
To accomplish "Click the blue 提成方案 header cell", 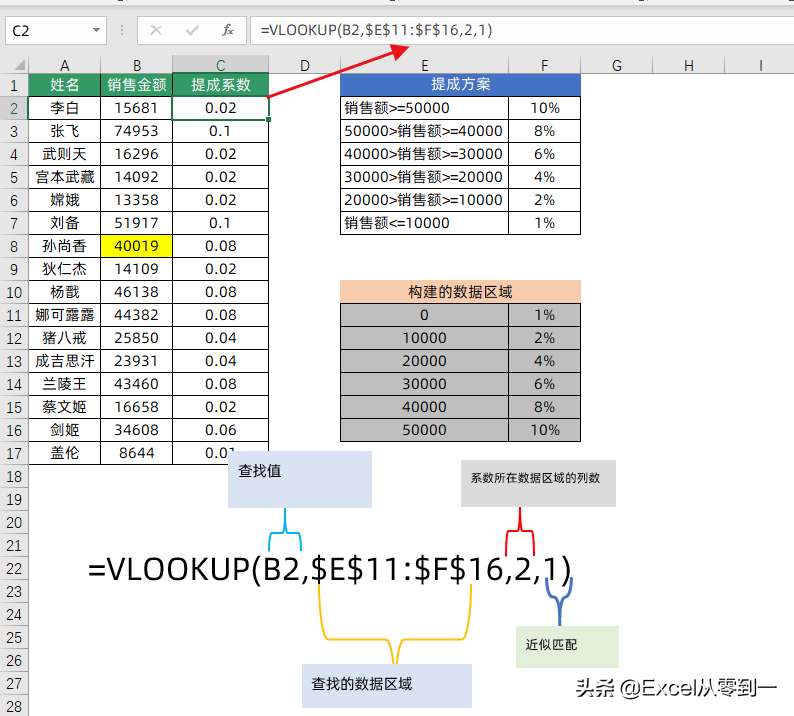I will pos(460,85).
